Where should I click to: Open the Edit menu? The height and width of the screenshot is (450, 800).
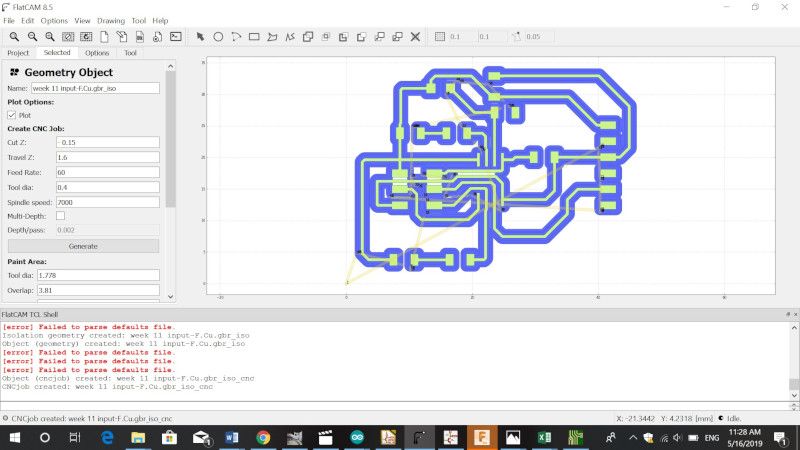(x=28, y=21)
